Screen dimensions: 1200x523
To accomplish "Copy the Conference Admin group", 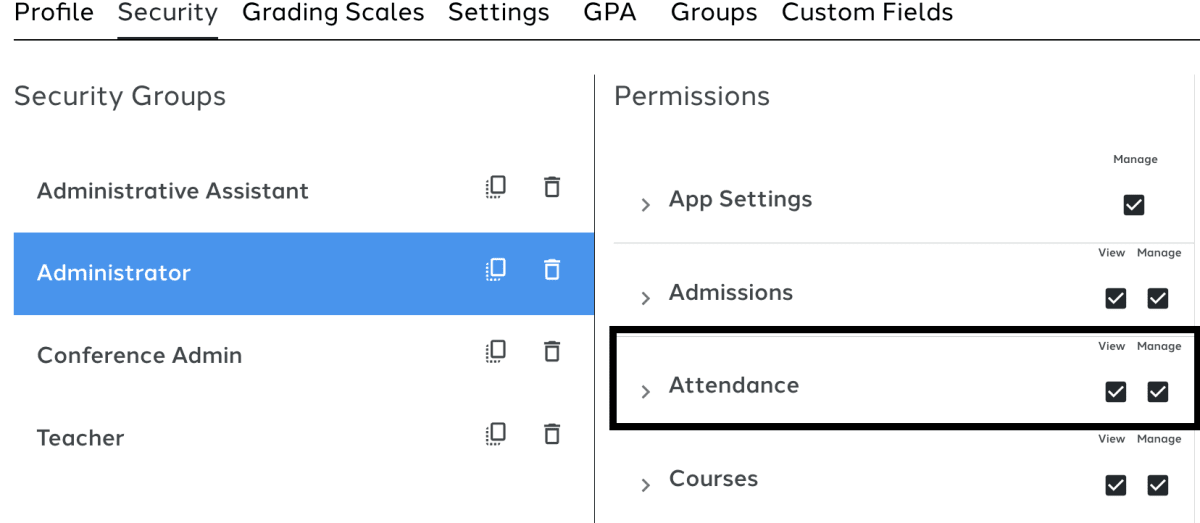I will coord(496,351).
